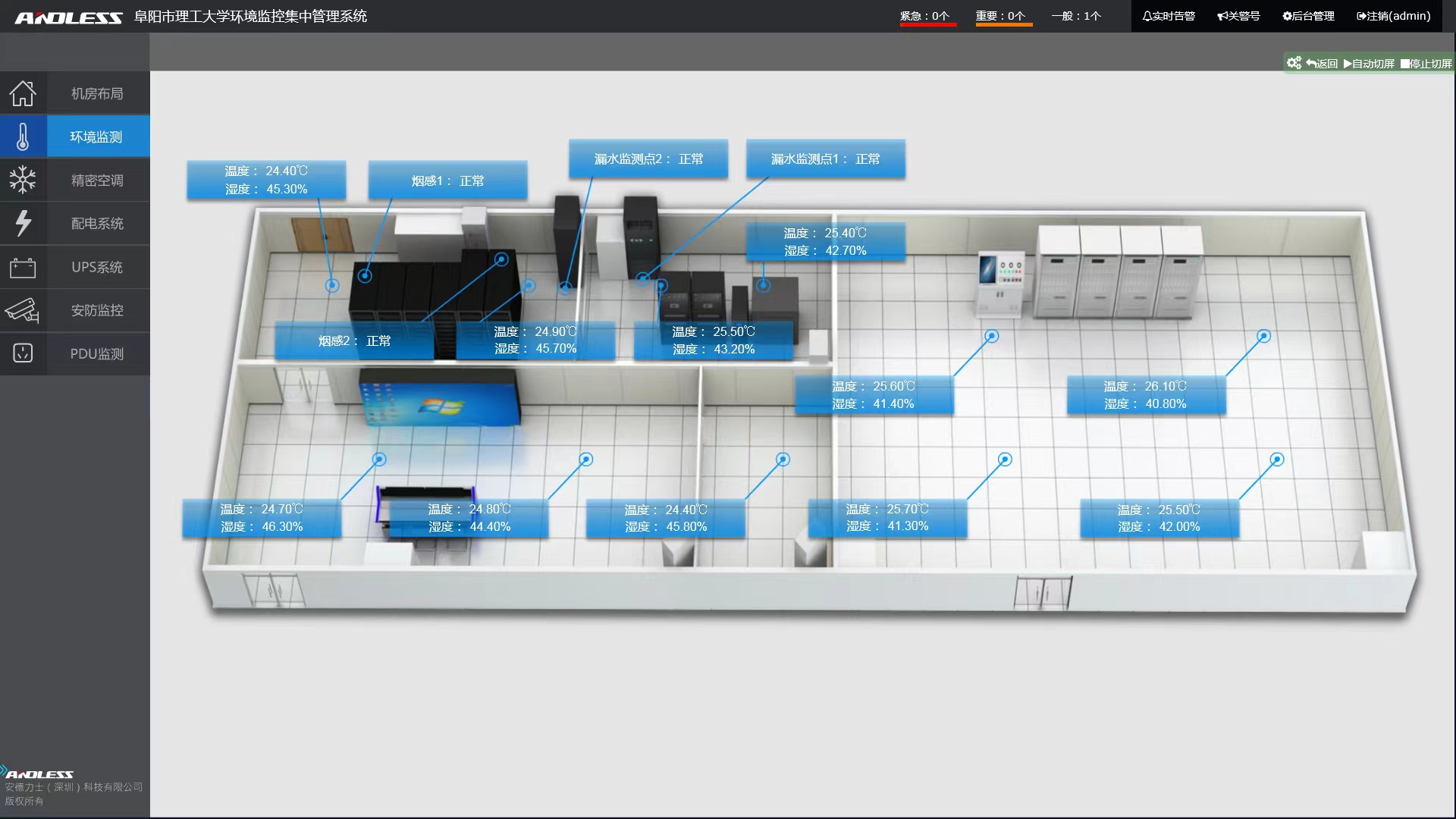The image size is (1456, 819).
Task: Select the snowflake 精密空调 icon
Action: point(23,180)
